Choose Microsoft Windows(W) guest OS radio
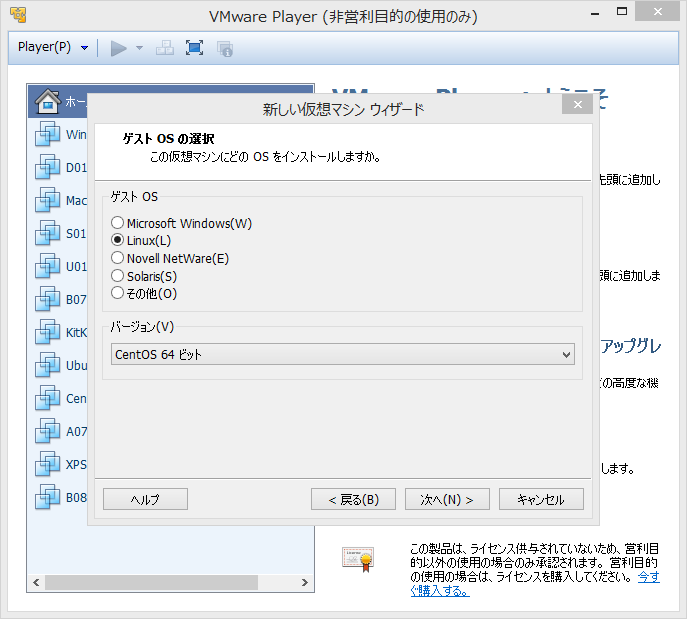 coord(117,223)
